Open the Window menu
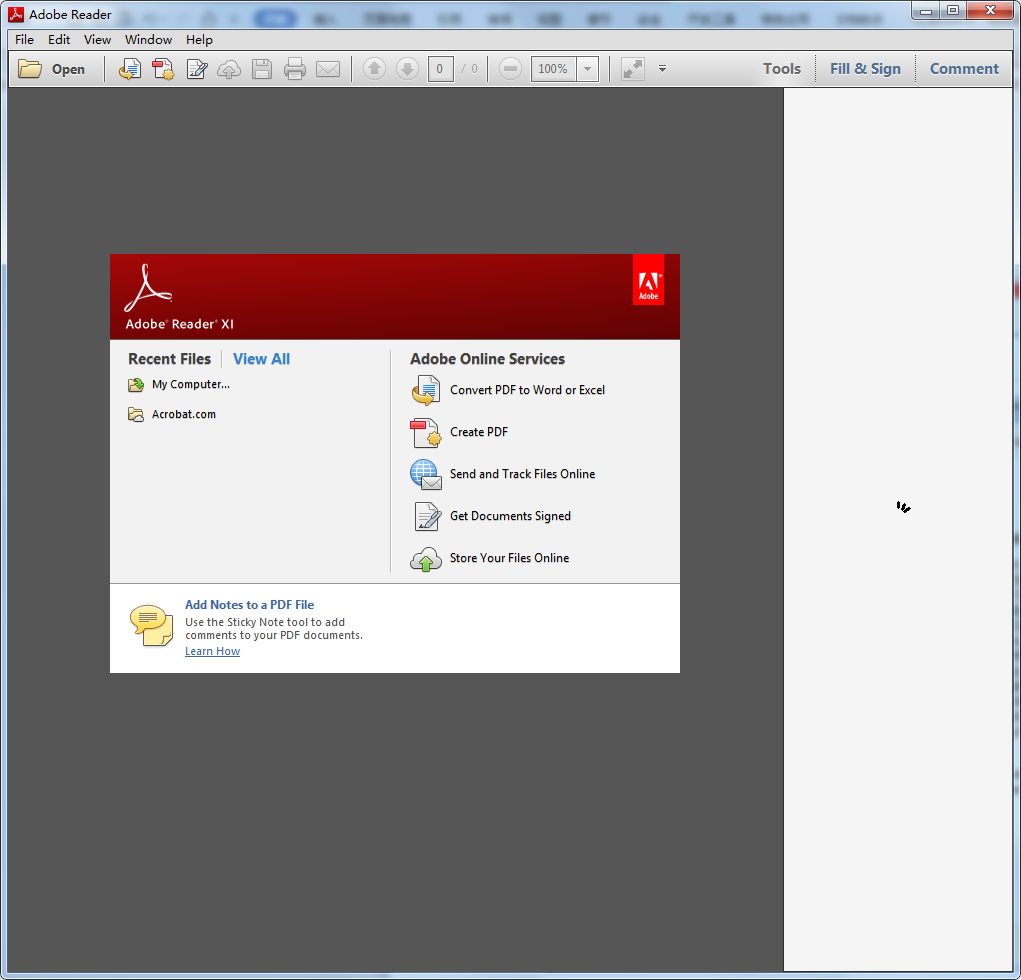1021x980 pixels. (148, 39)
